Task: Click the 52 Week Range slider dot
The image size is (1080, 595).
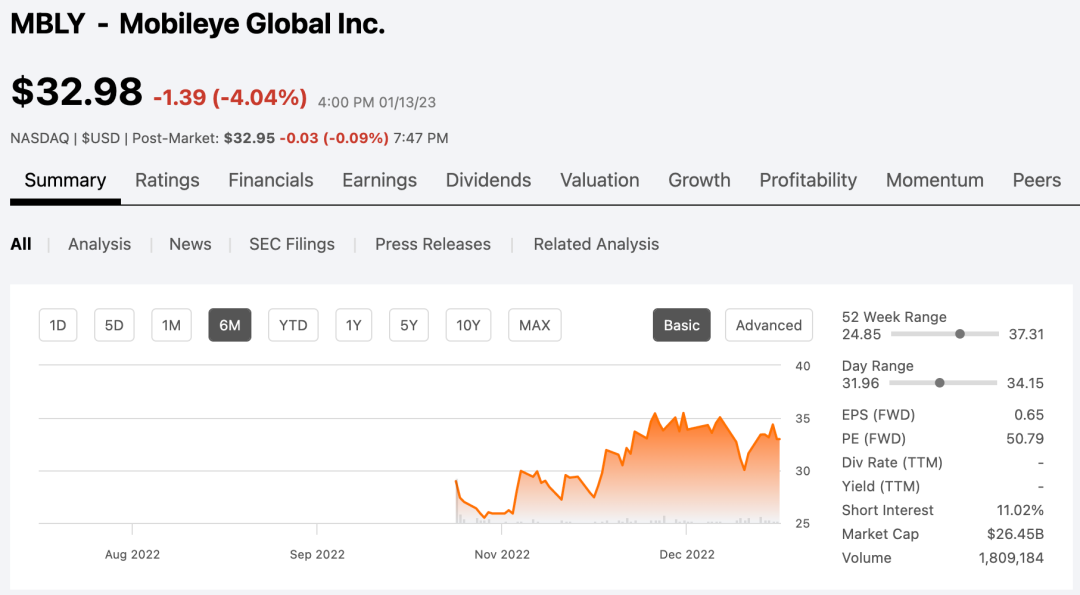Action: coord(960,334)
